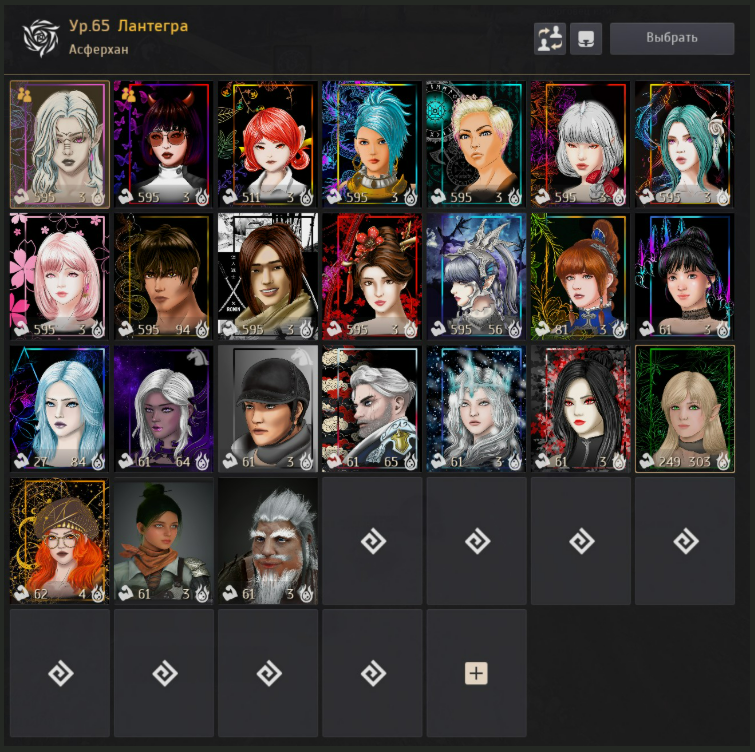Image resolution: width=755 pixels, height=752 pixels.
Task: Click the character swap icon button
Action: click(x=550, y=39)
